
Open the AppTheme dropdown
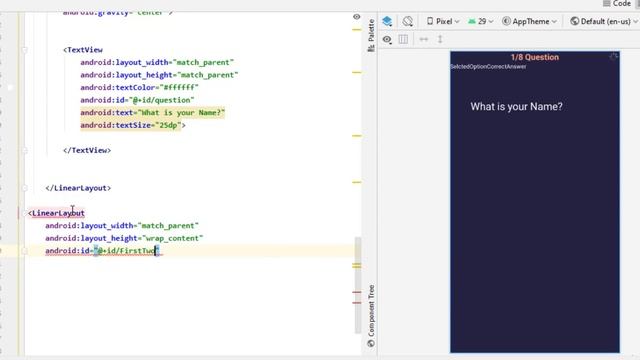click(x=529, y=21)
